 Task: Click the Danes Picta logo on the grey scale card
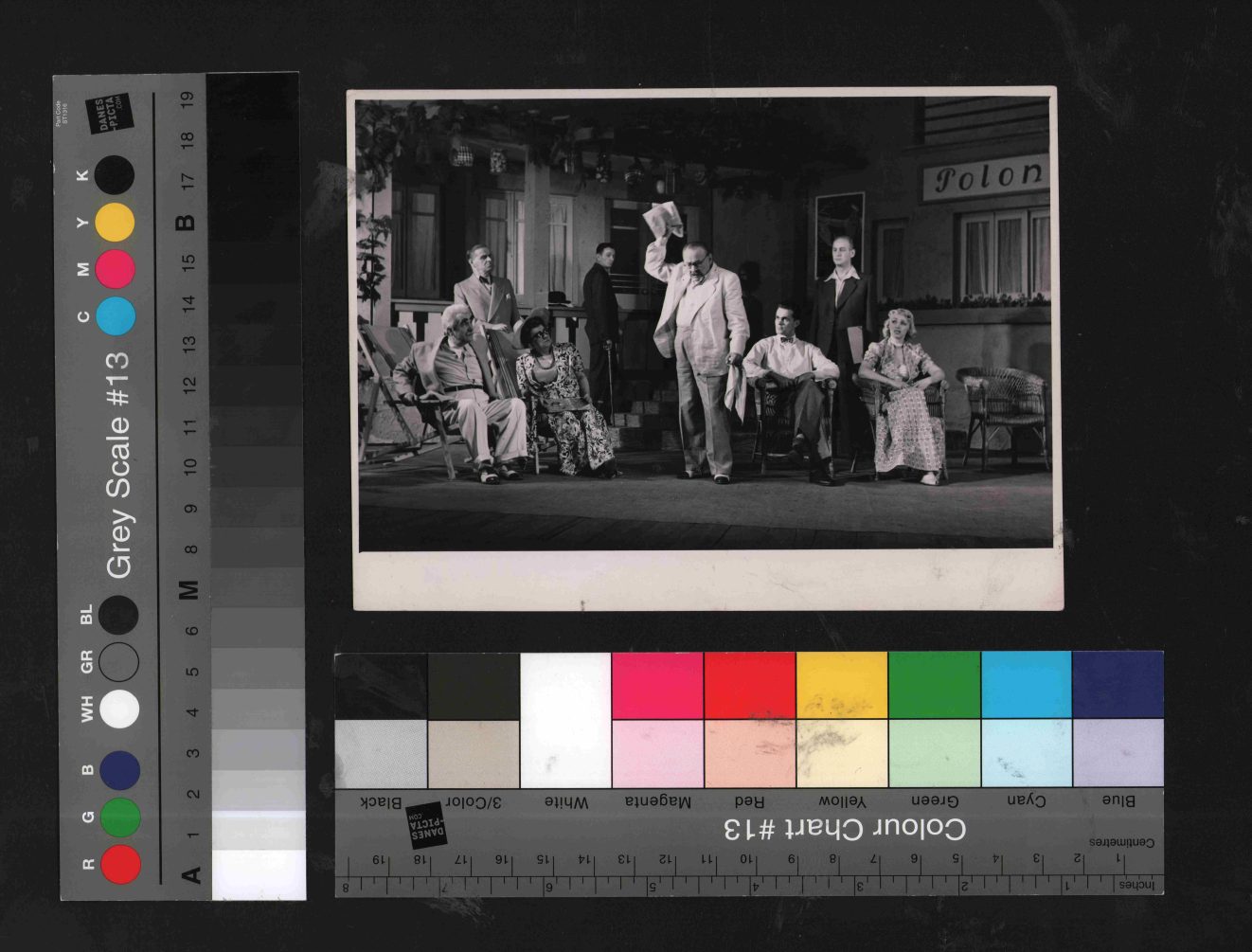click(109, 114)
